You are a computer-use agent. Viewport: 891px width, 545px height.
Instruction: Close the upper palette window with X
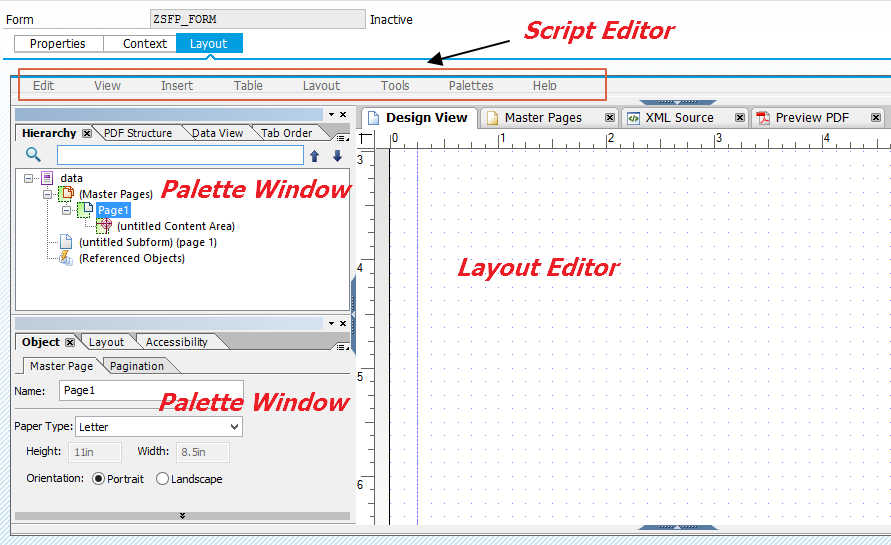point(343,114)
